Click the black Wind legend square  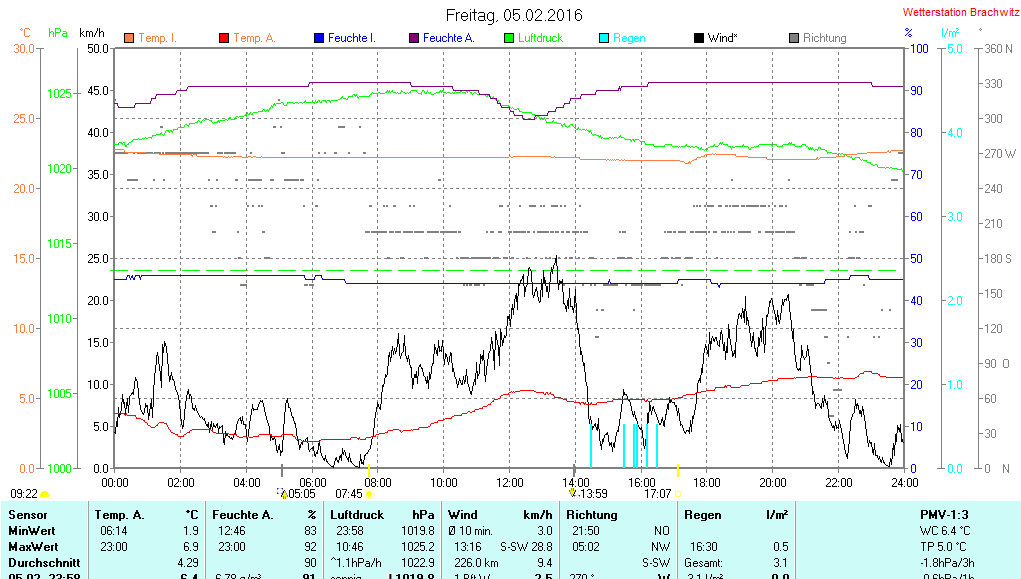pos(698,38)
